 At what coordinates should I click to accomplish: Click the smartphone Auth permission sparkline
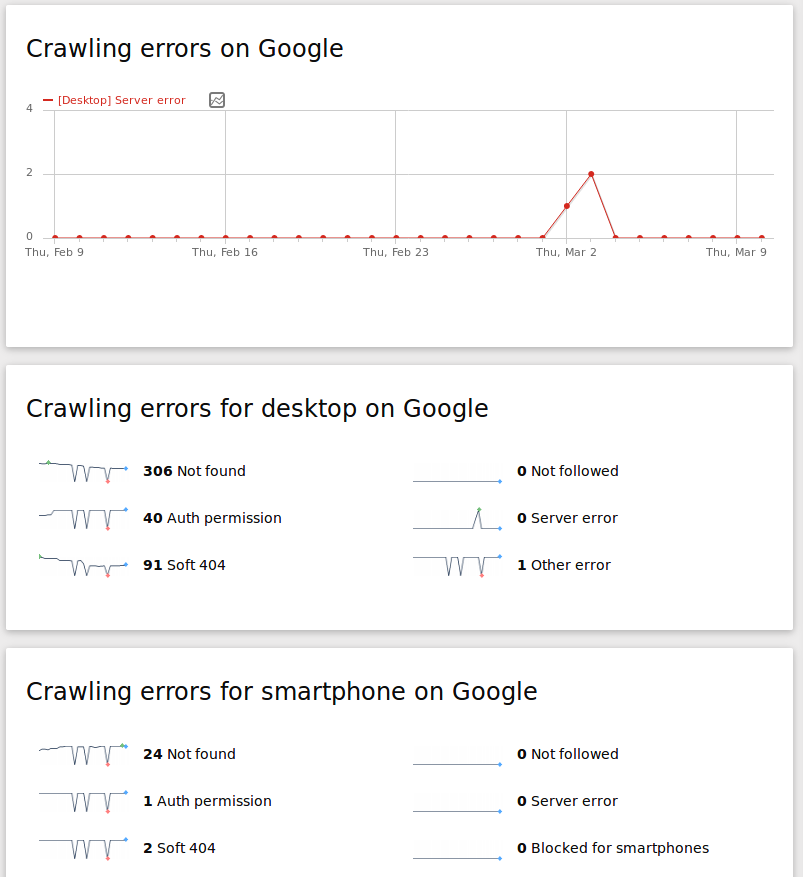pos(83,801)
